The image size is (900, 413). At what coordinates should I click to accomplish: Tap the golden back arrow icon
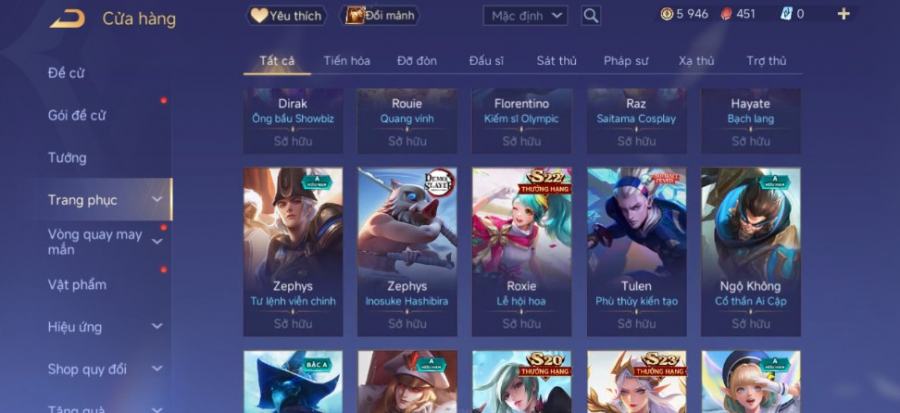click(67, 19)
